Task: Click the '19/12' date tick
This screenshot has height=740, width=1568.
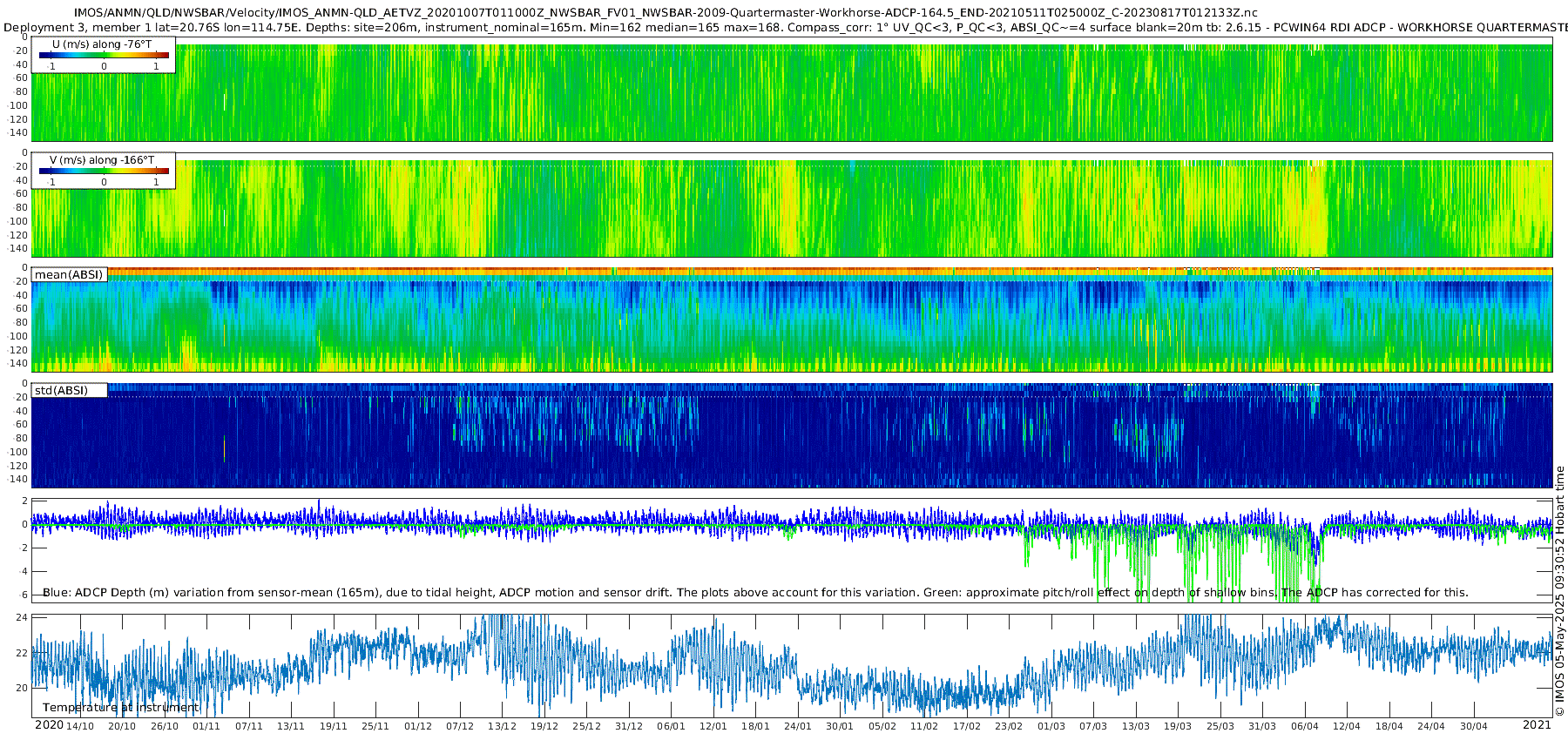Action: [544, 726]
